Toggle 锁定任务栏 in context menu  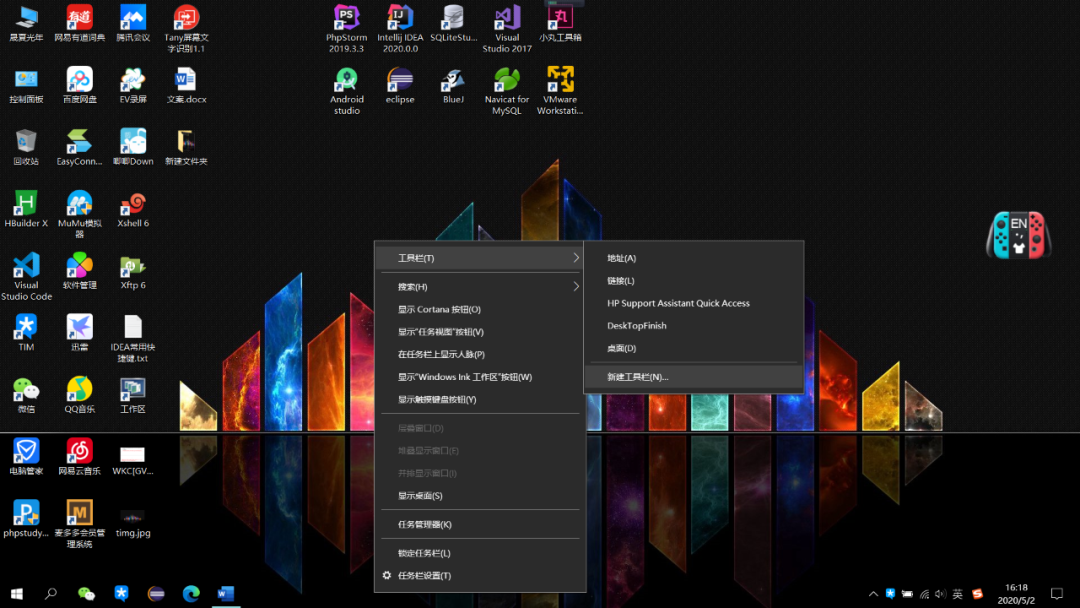(x=424, y=553)
